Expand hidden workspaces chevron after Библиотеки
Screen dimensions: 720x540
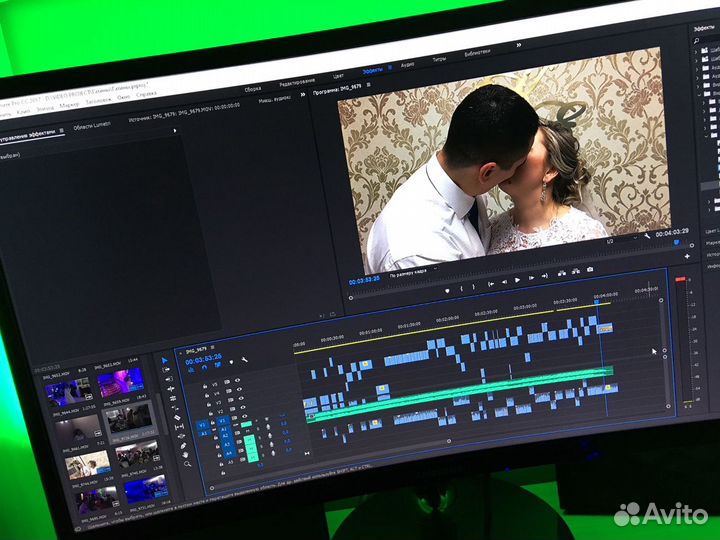click(519, 45)
